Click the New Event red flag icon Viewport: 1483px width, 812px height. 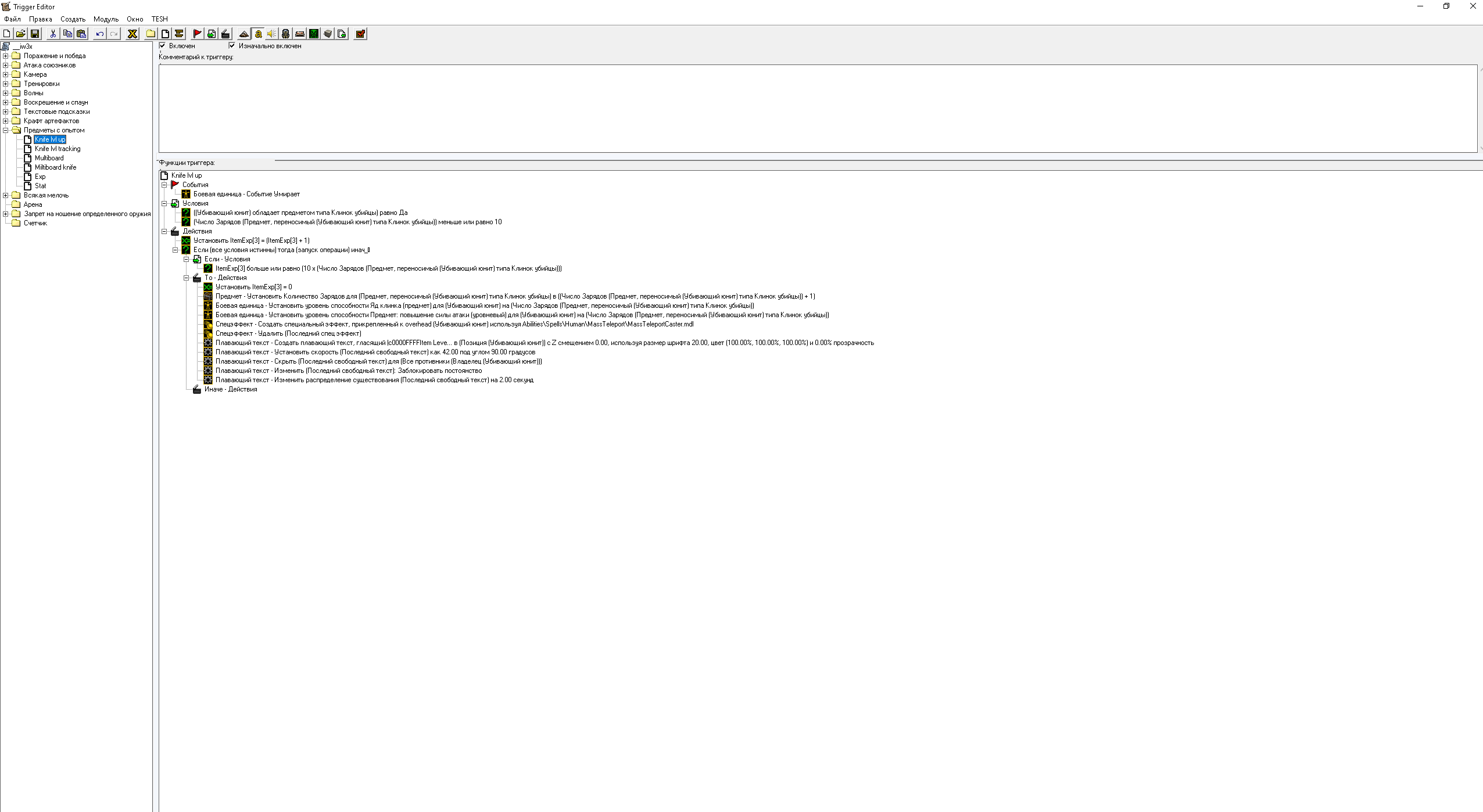[197, 34]
